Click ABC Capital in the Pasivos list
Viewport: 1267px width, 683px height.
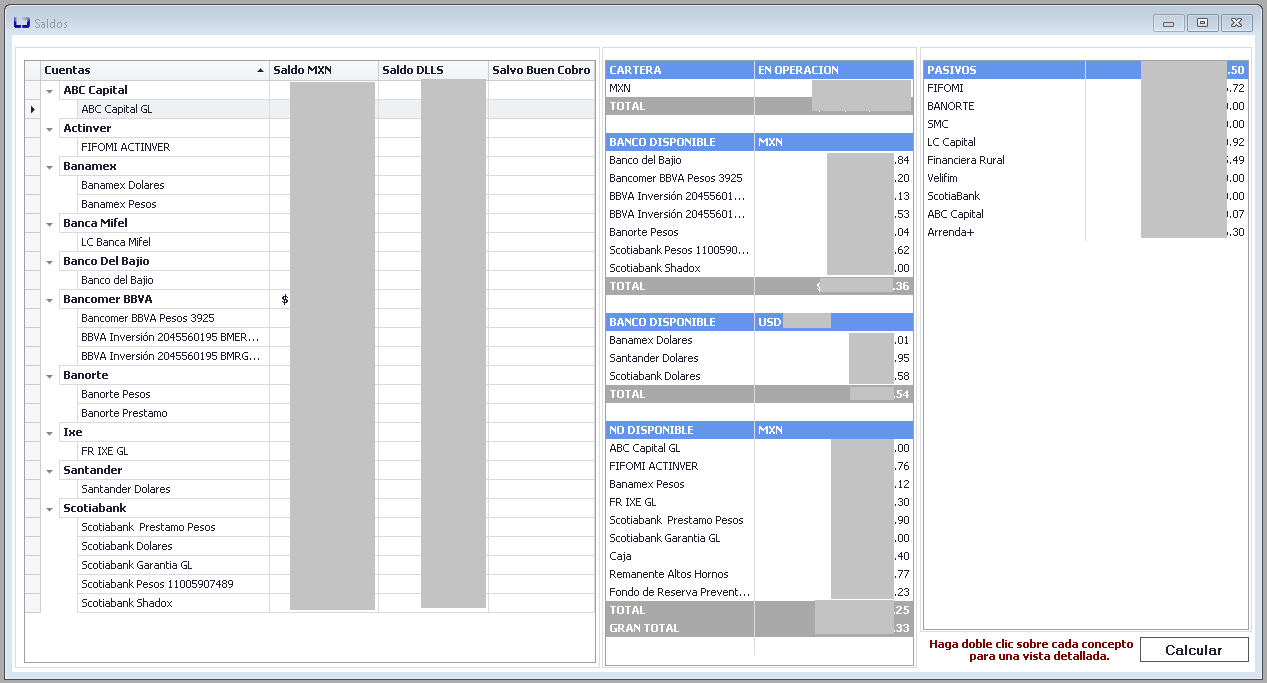[x=1086, y=214]
